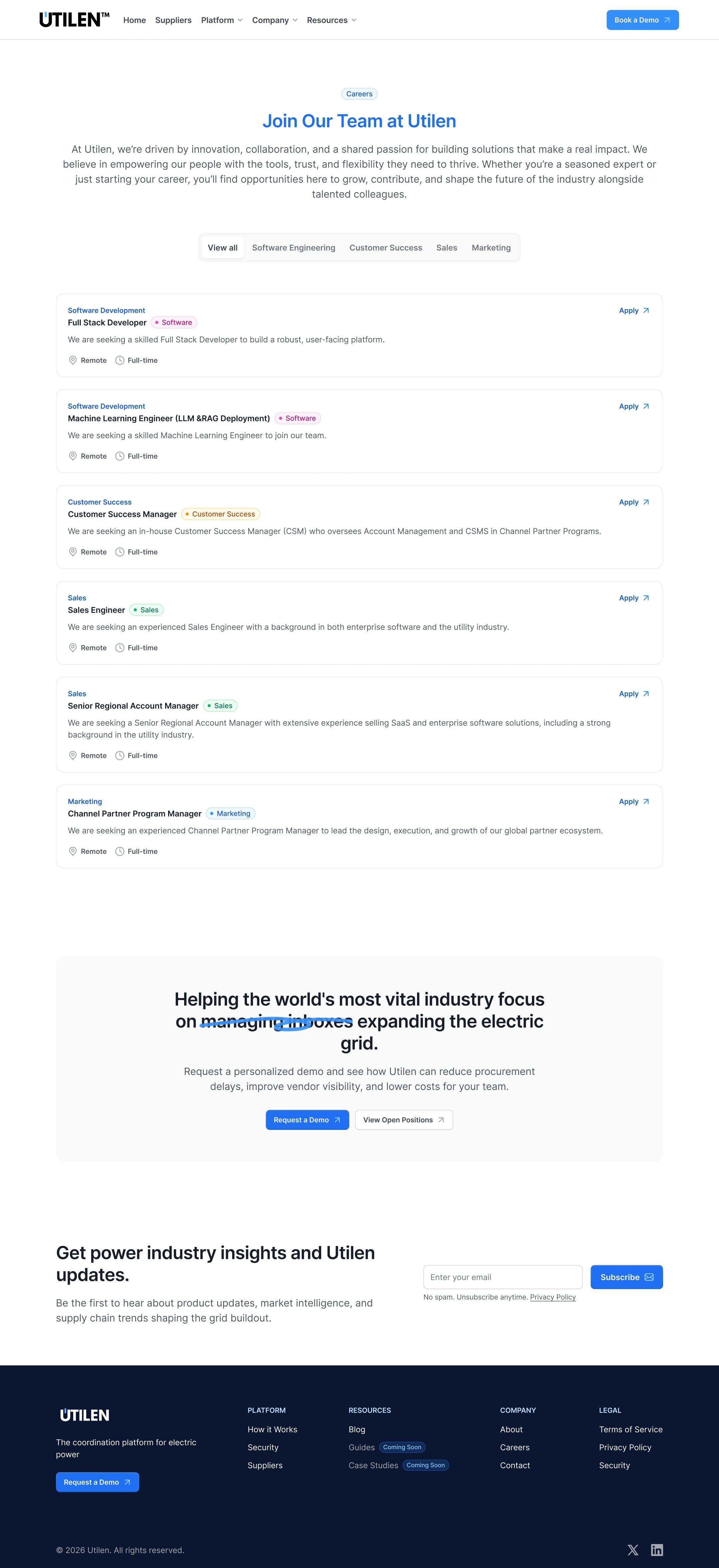Click the envelope icon on Subscribe button
Viewport: 719px width, 1568px height.
649,1277
